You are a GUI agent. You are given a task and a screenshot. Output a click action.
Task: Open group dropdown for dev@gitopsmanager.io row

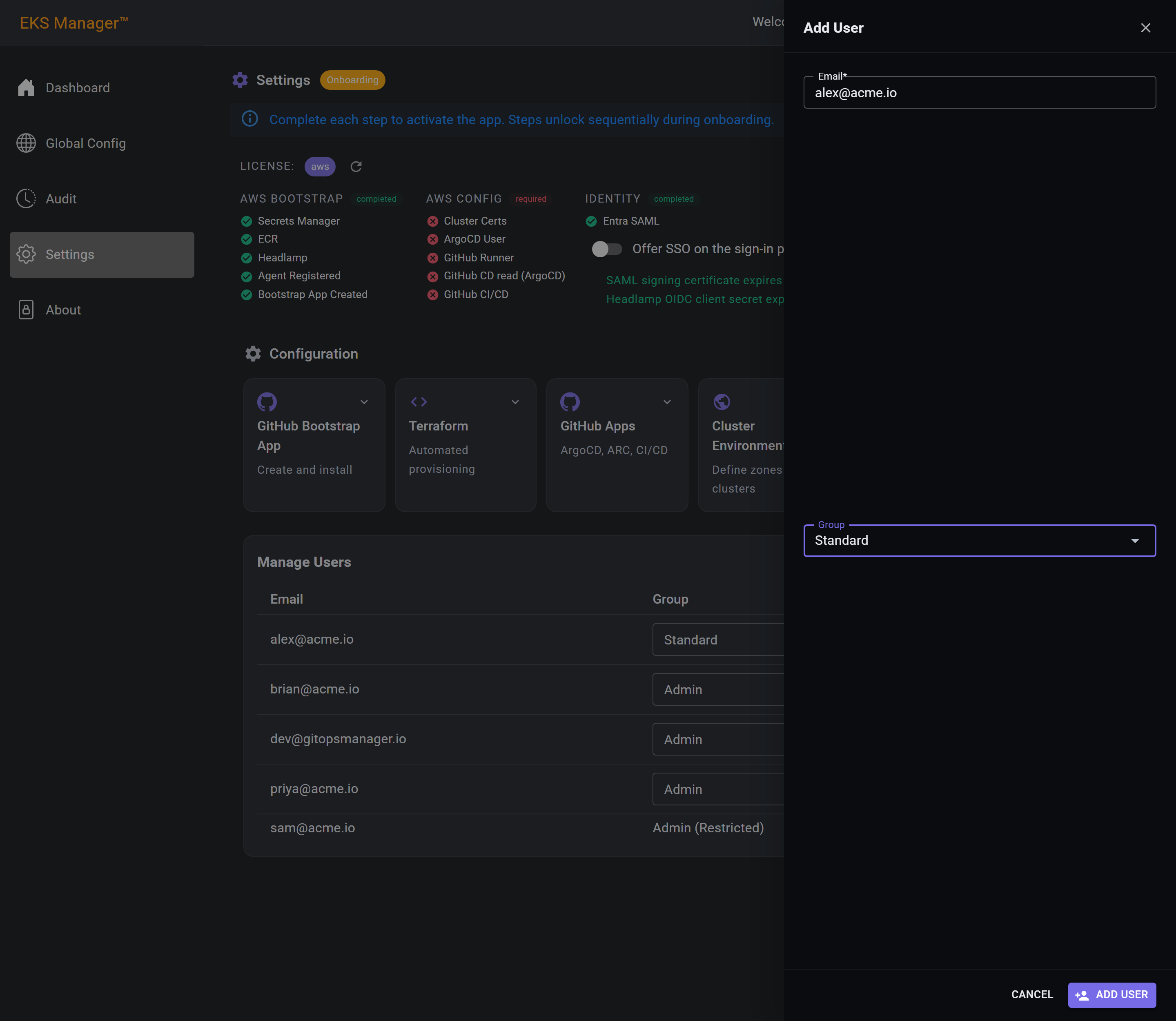(719, 739)
